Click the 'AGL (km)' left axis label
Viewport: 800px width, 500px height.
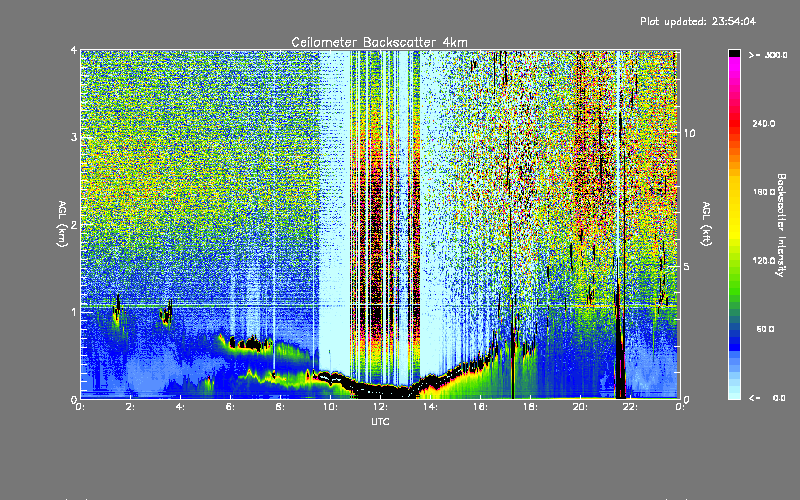click(62, 224)
